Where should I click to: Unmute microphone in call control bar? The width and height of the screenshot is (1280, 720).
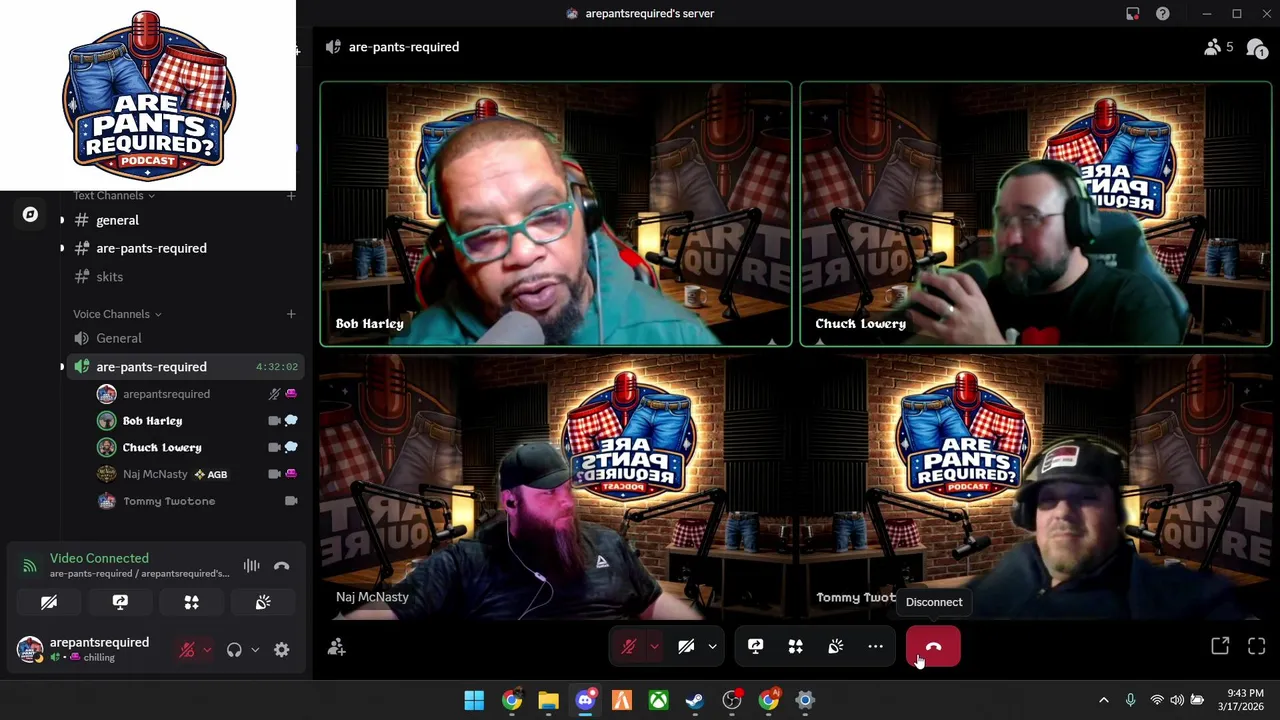[628, 647]
